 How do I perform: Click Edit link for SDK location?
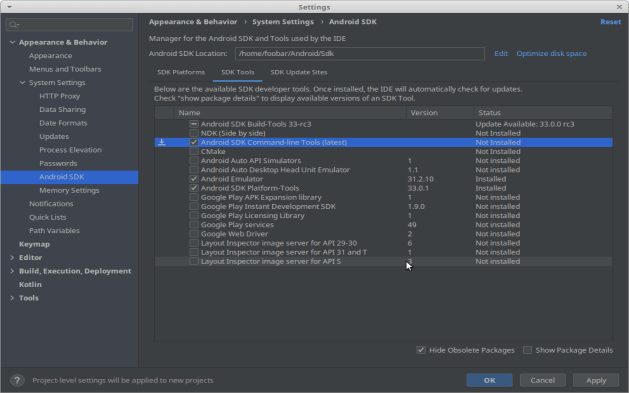[501, 53]
